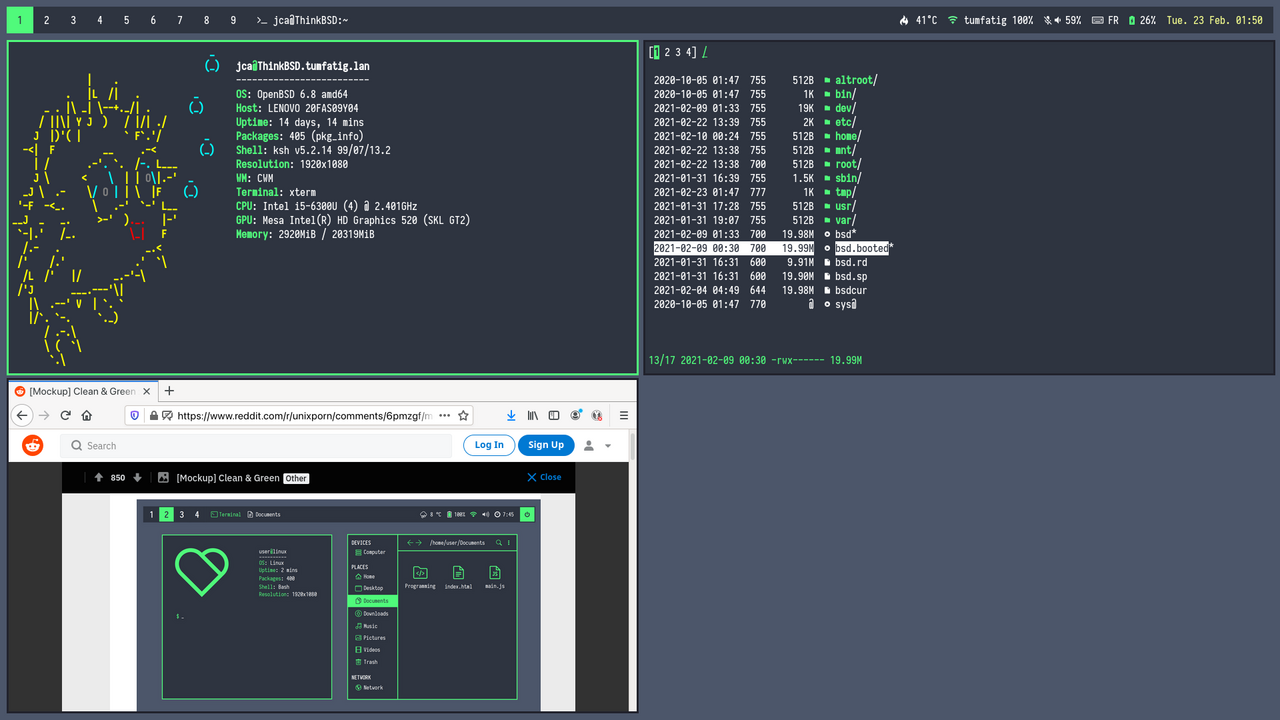
Task: Reload the reddit page
Action: coord(66,415)
